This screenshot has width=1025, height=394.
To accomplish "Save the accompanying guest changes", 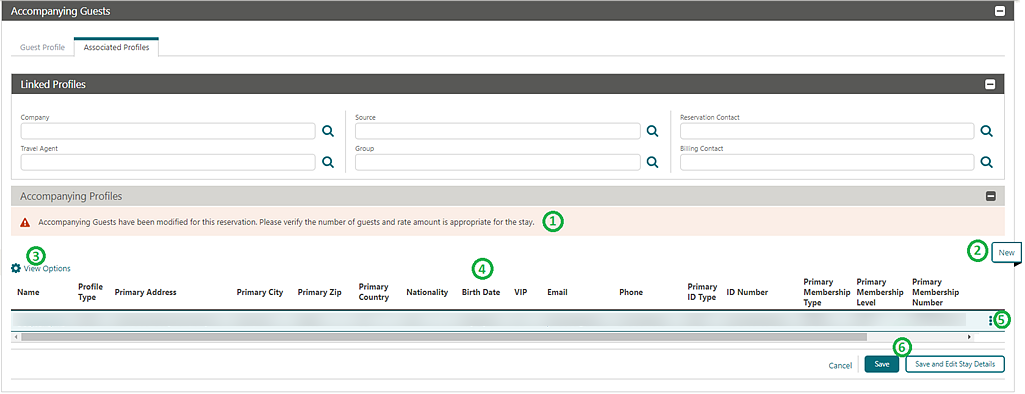I will coord(882,364).
